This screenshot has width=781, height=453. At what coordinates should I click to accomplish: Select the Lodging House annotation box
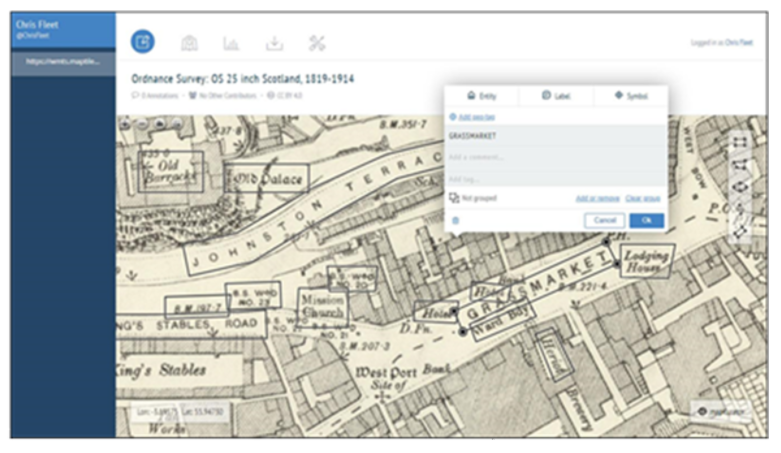point(646,262)
